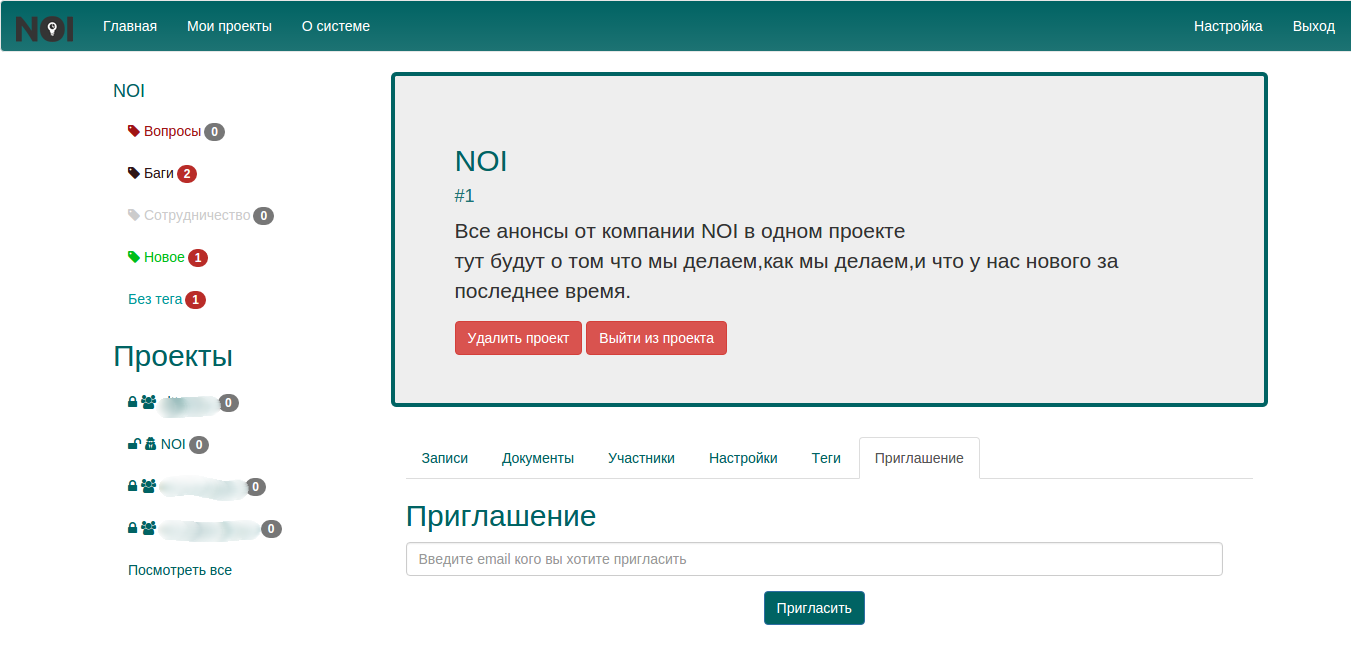Click the lock icon of first blurred project
Image resolution: width=1351 pixels, height=663 pixels.
(x=133, y=402)
